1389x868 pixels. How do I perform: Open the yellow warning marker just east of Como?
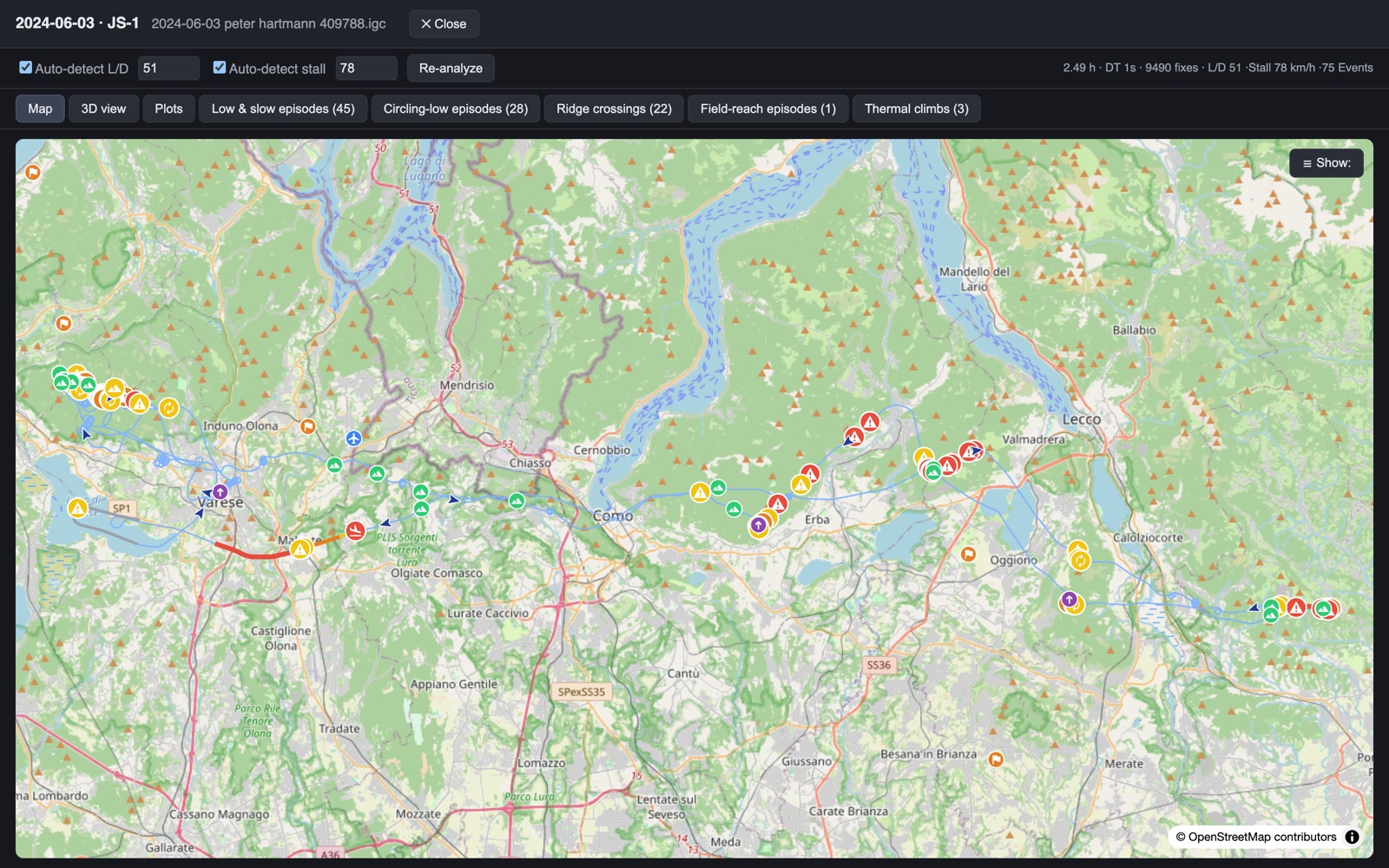click(700, 493)
